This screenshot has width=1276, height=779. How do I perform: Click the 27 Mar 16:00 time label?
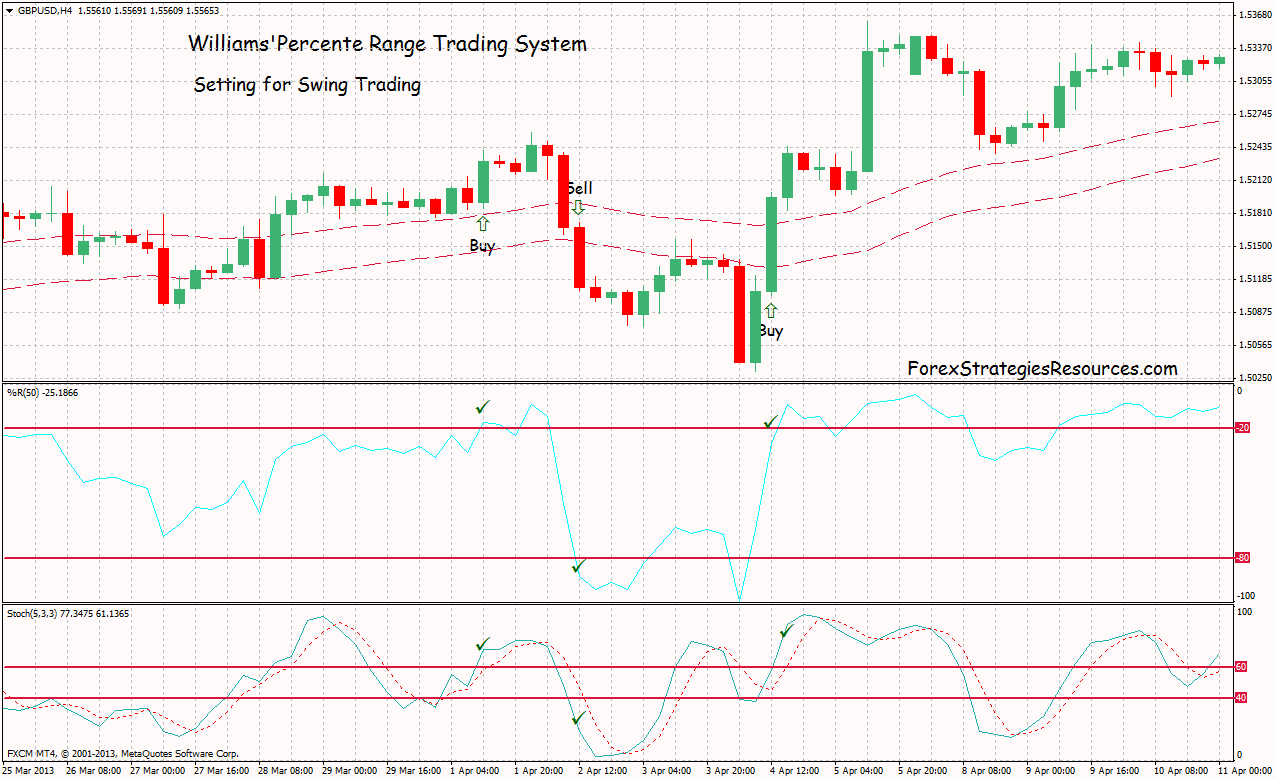click(222, 771)
